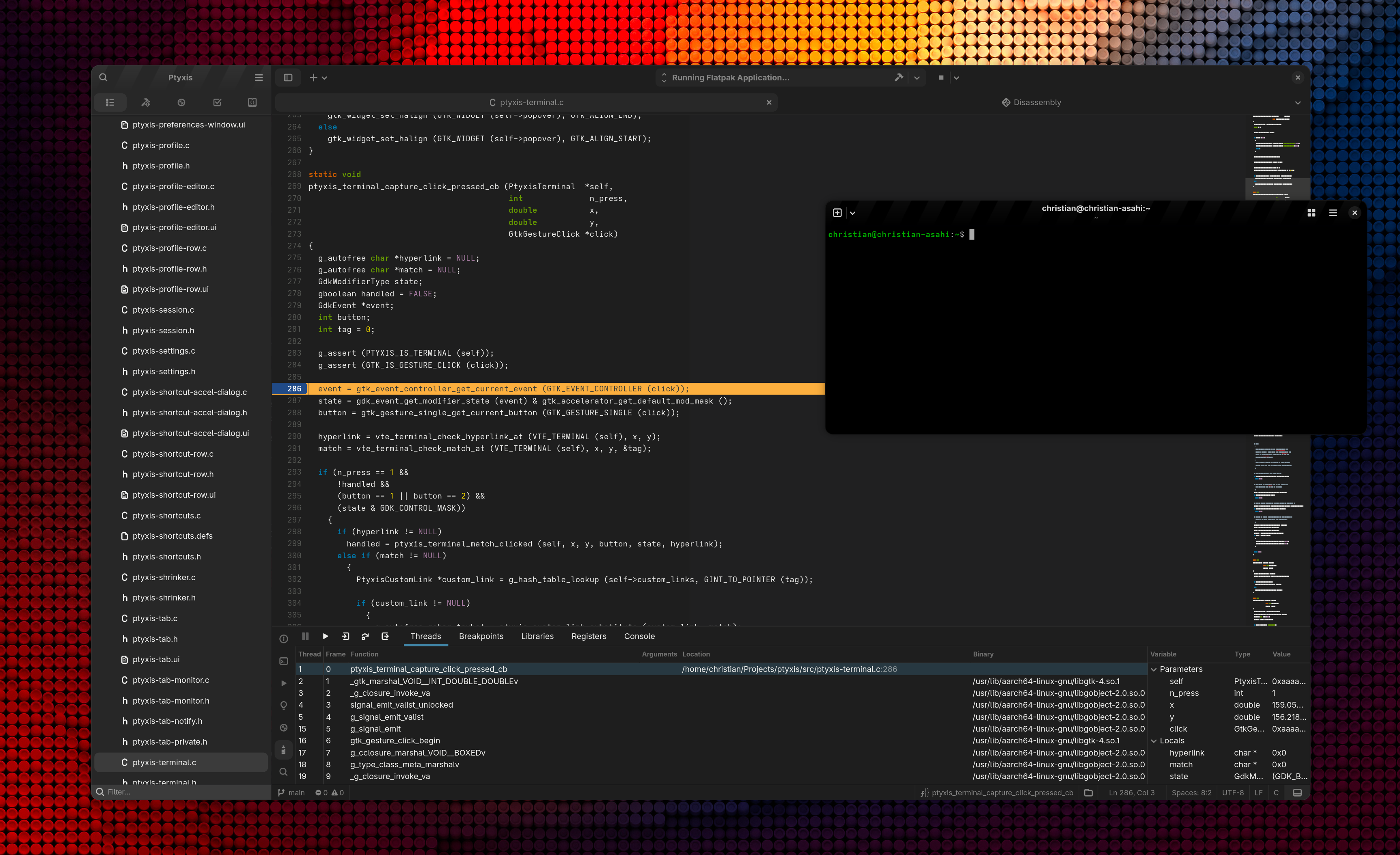Toggle the left sidebar panel visibility
The image size is (1400, 855).
pos(289,77)
